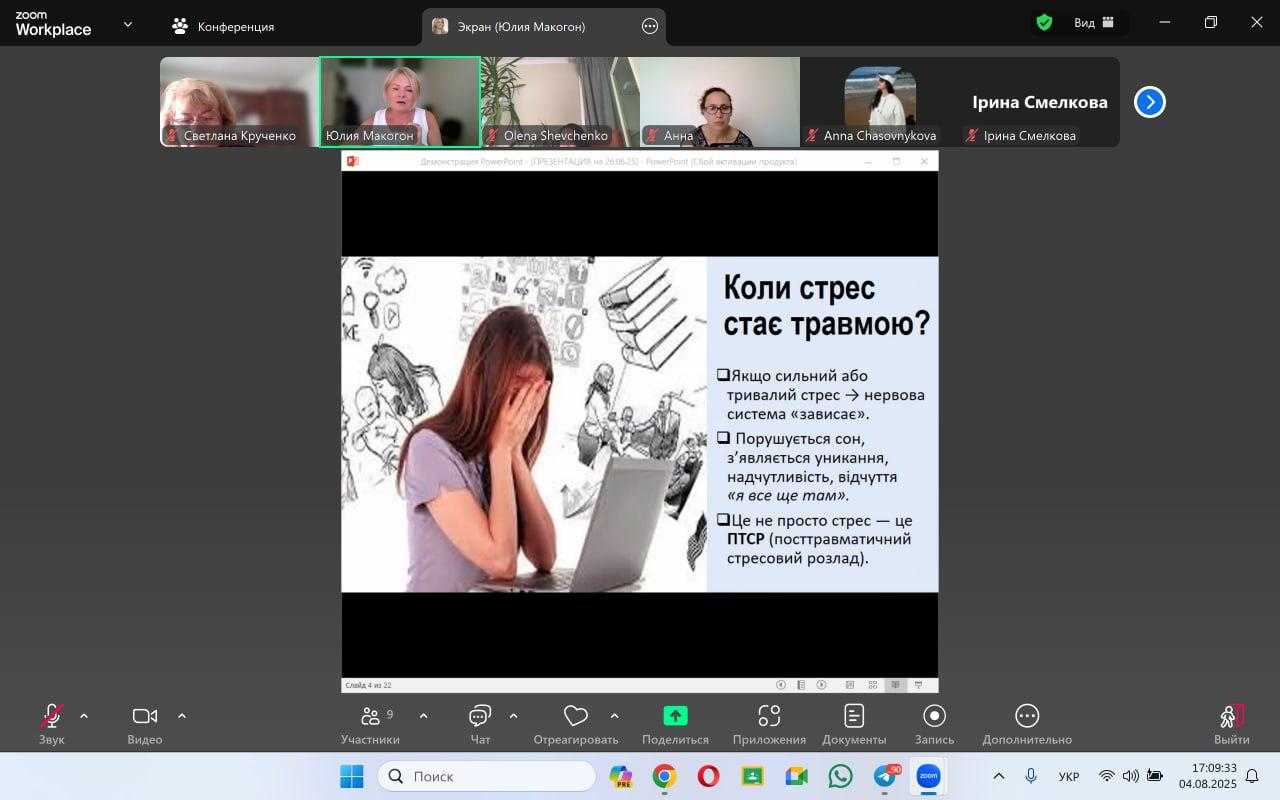Switch to the Конференция tab
This screenshot has height=800, width=1280.
pyautogui.click(x=223, y=27)
